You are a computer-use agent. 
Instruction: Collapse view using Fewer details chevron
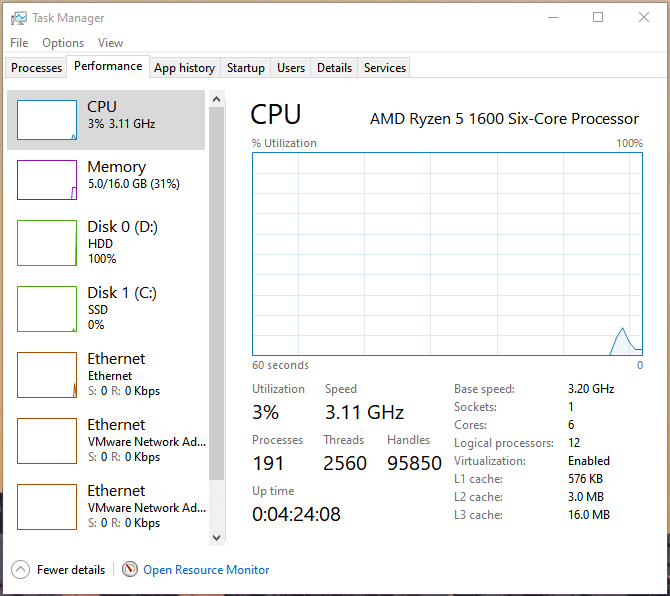[x=20, y=569]
